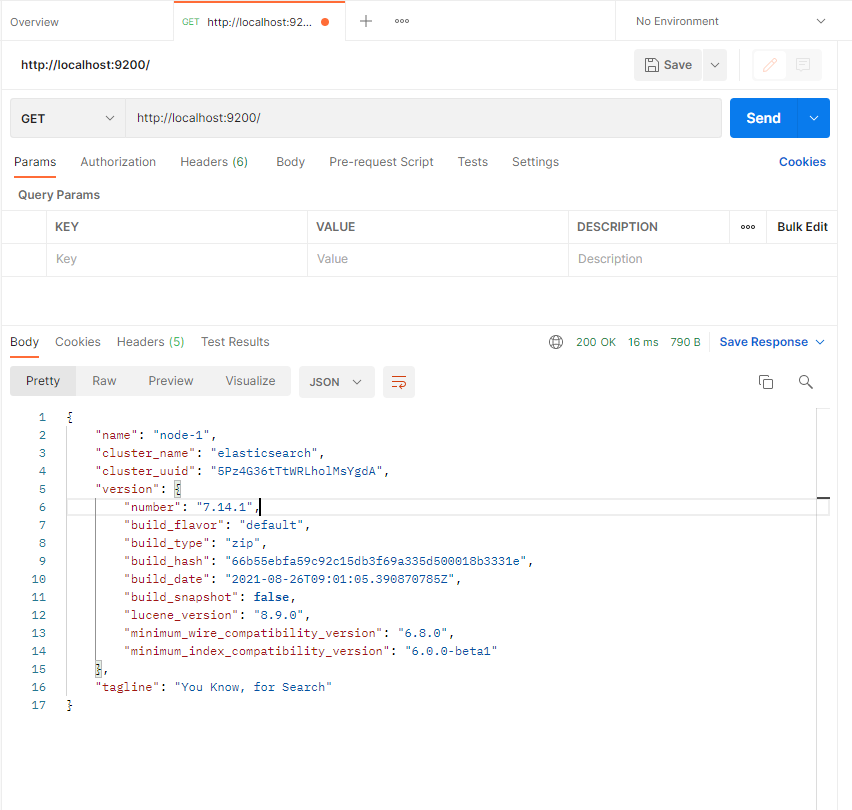
Task: Open the response Headers (5) tab
Action: (150, 342)
